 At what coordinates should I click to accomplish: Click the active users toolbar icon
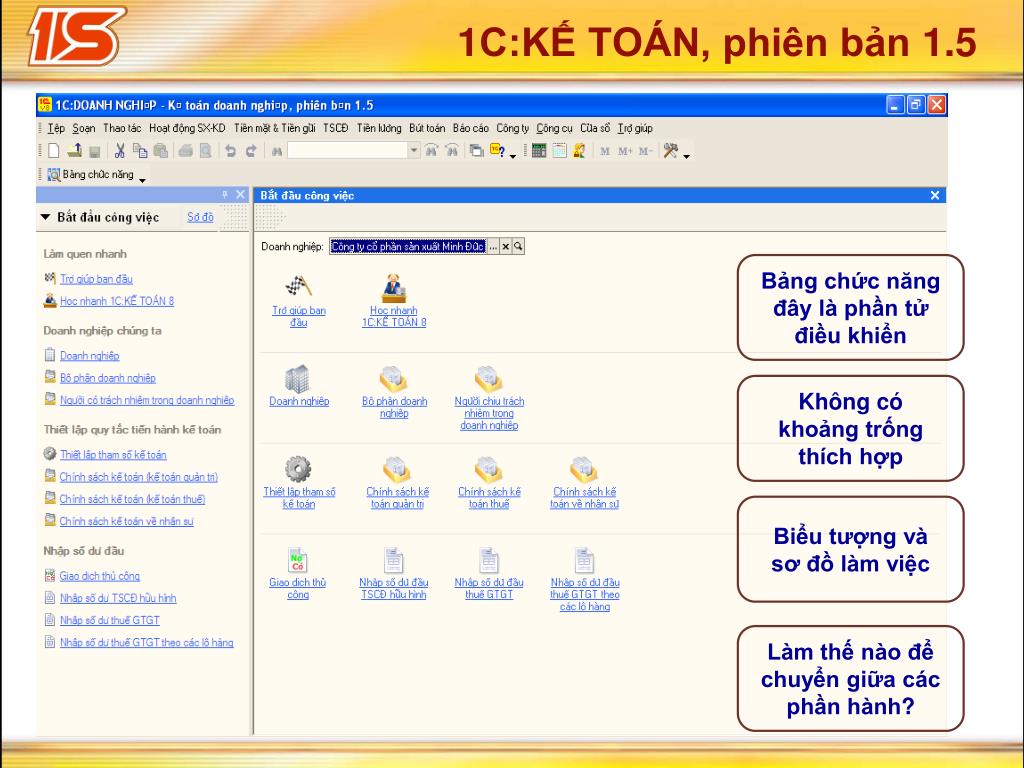pos(579,151)
